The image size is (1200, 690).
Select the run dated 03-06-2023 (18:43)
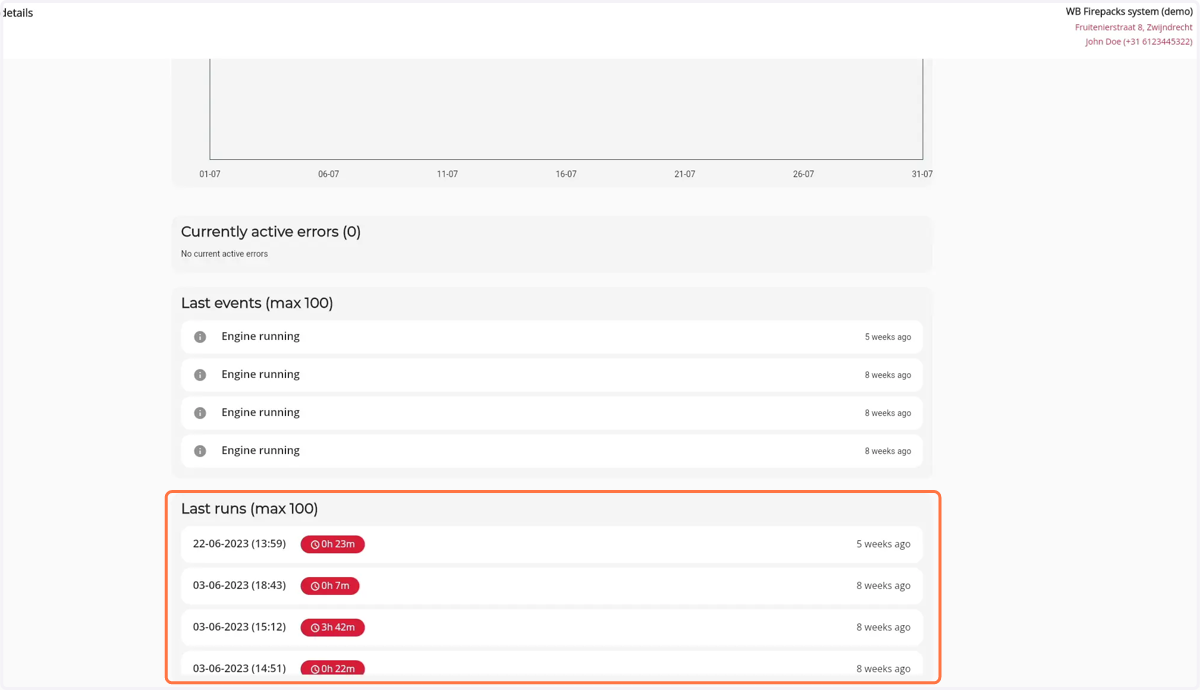coord(552,586)
